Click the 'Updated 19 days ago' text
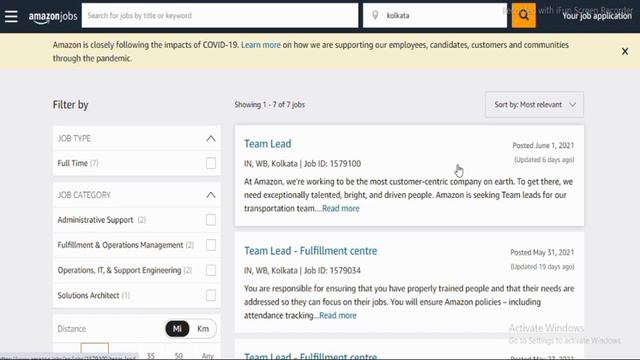The width and height of the screenshot is (640, 360). click(x=542, y=267)
